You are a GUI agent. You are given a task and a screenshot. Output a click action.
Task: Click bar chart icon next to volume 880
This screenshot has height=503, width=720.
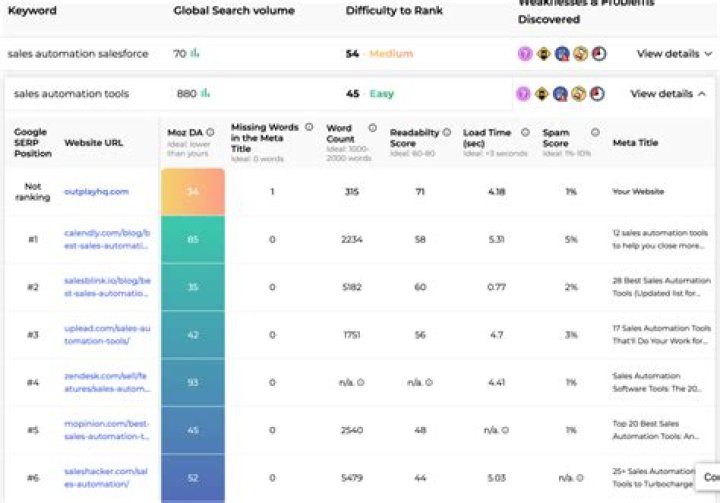205,93
